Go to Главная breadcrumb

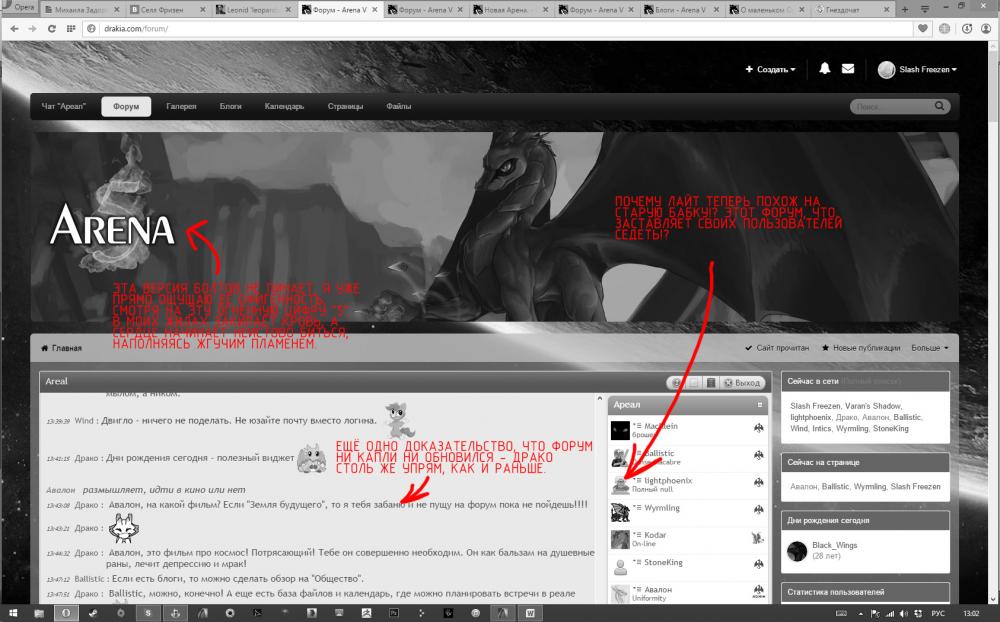pos(61,348)
